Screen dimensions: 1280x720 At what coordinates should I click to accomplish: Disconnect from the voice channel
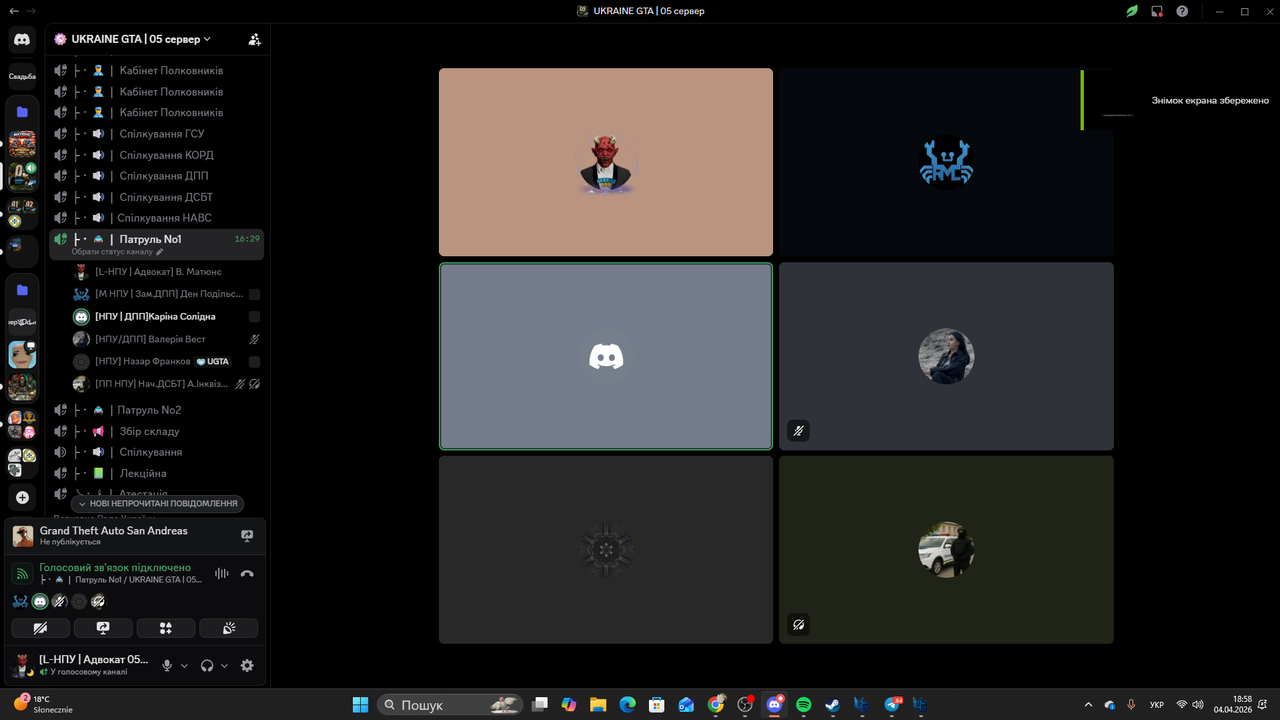pos(247,573)
